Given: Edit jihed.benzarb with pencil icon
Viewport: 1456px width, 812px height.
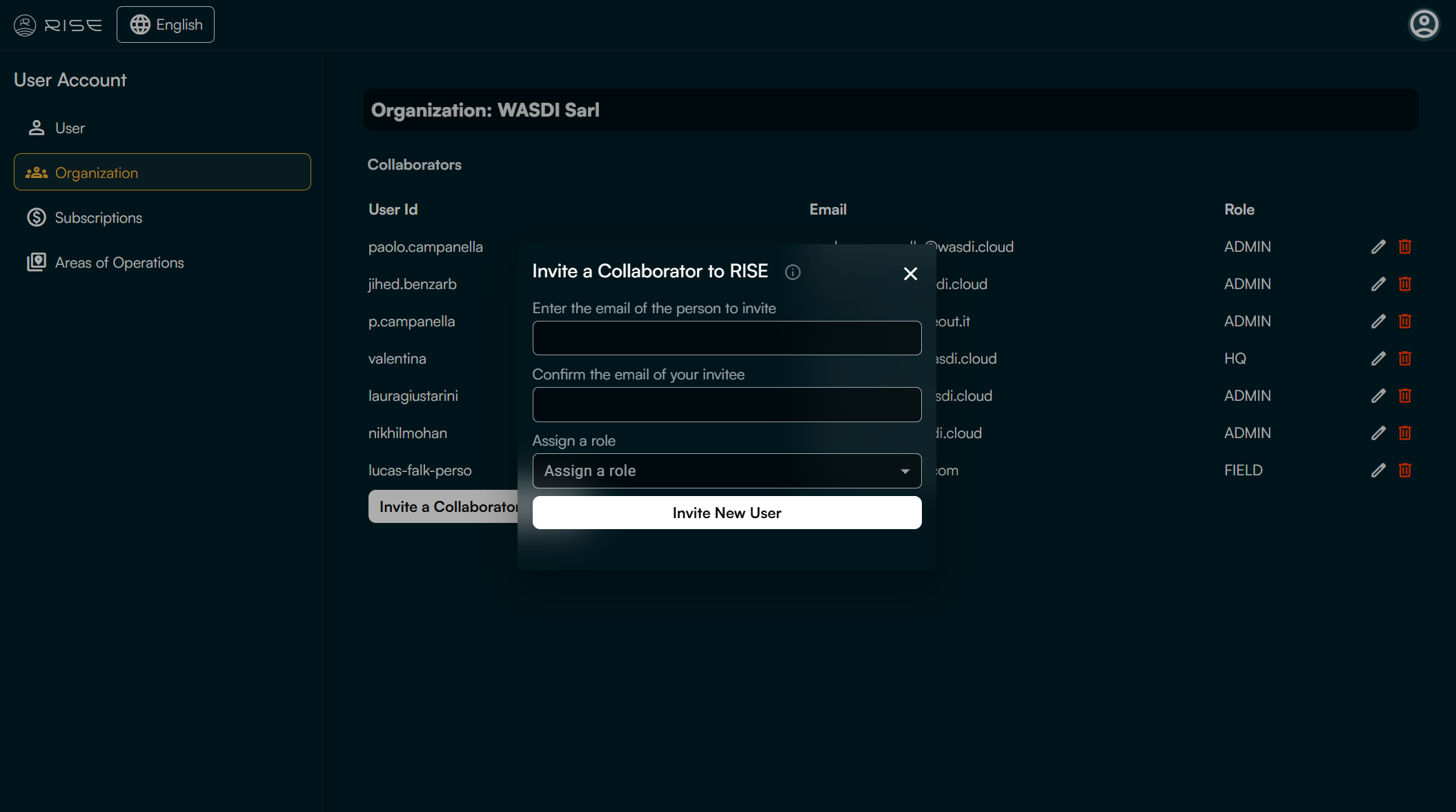Looking at the screenshot, I should point(1378,284).
